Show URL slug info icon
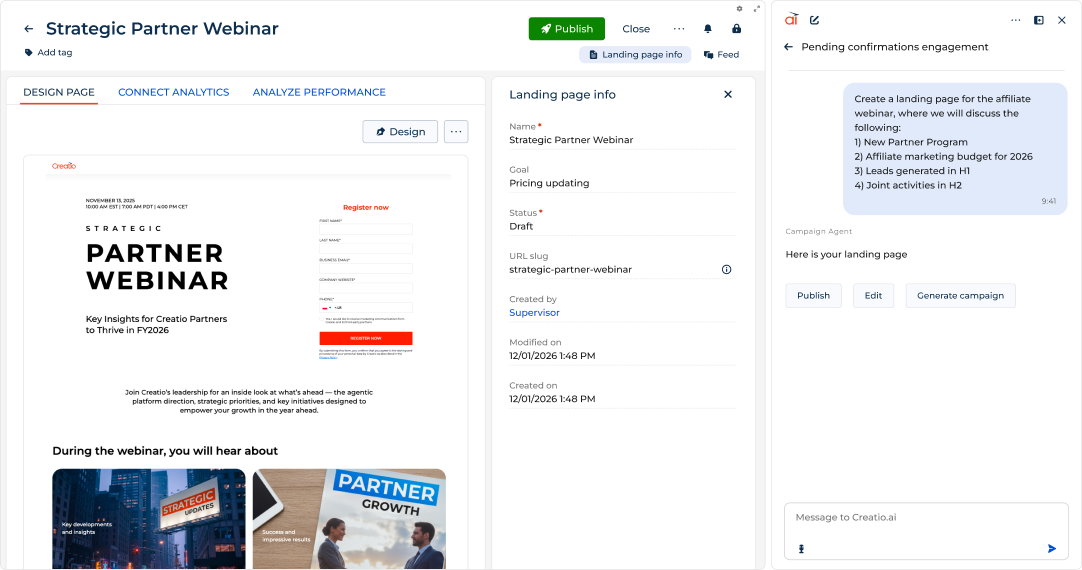The height and width of the screenshot is (570, 1082). pos(726,270)
